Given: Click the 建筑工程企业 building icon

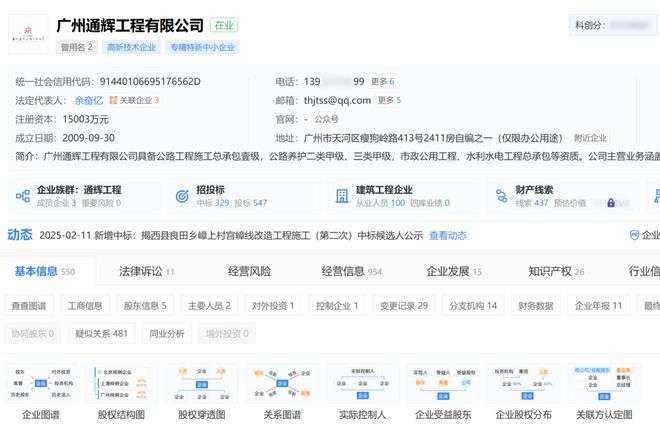Looking at the screenshot, I should (342, 196).
